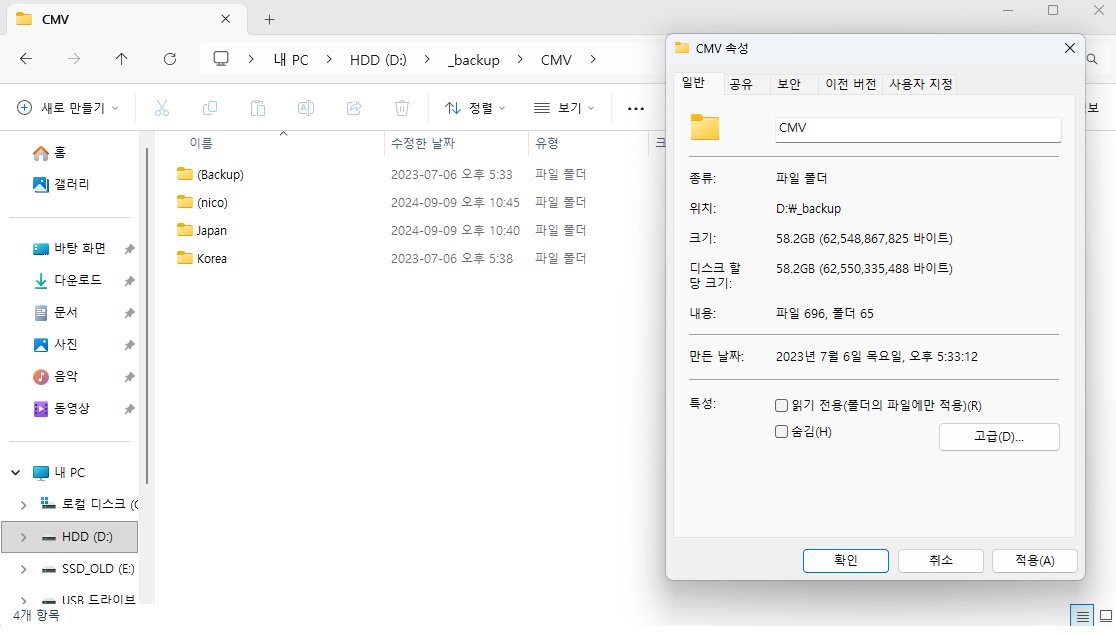Click 내 PC in address breadcrumb
Viewport: 1116px width, 636px height.
(x=291, y=60)
